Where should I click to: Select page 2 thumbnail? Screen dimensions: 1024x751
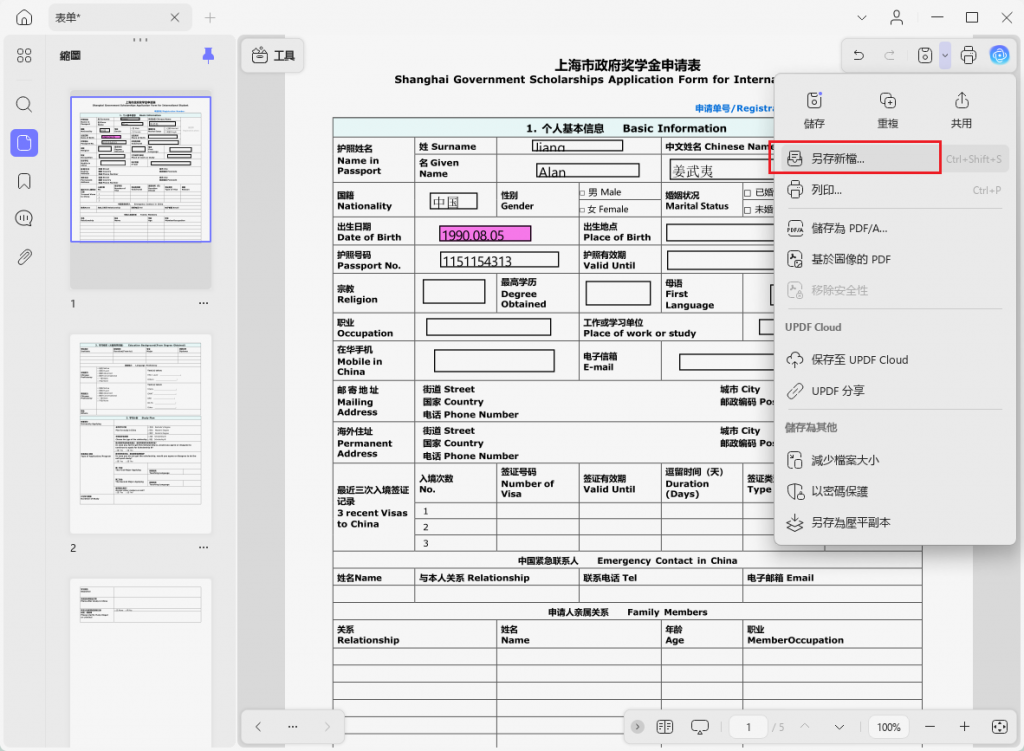(140, 434)
